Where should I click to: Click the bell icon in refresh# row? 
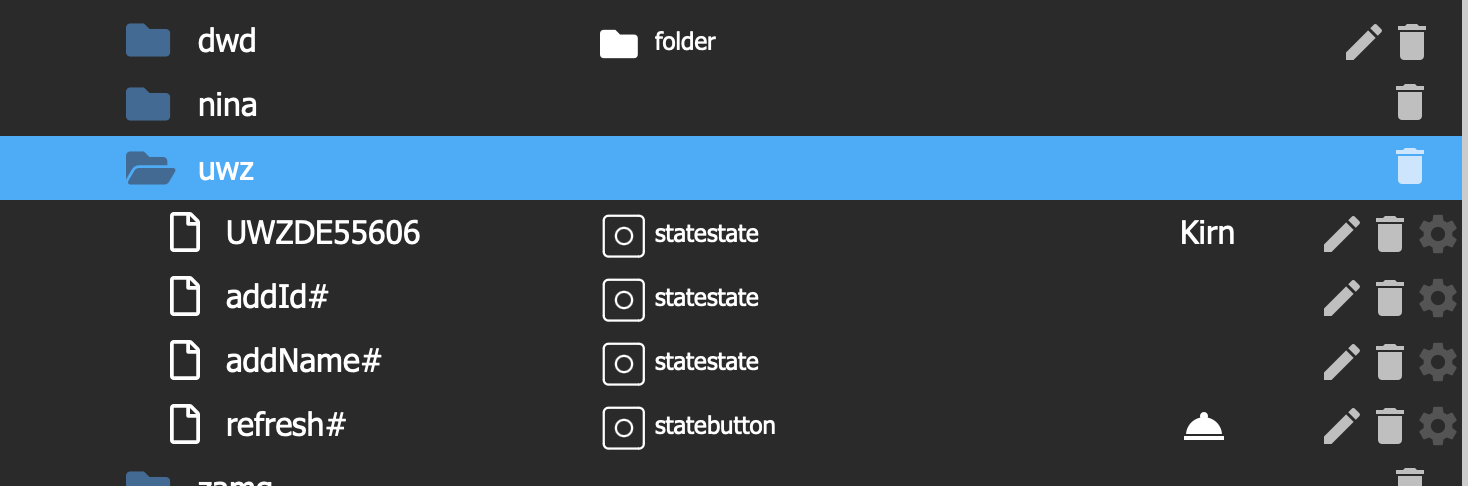pyautogui.click(x=1204, y=427)
